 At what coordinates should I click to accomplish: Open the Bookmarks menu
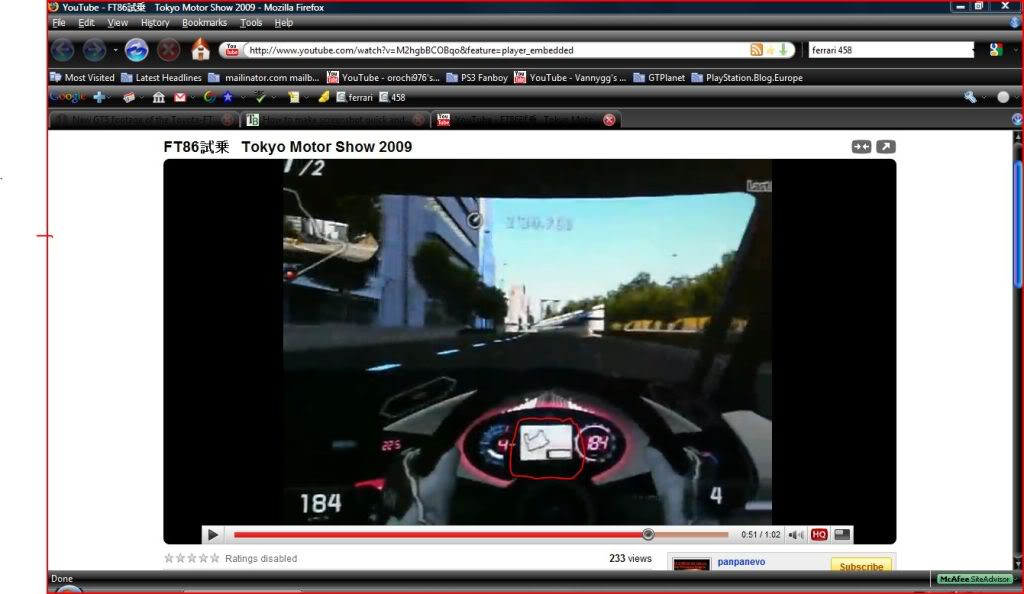[x=204, y=23]
